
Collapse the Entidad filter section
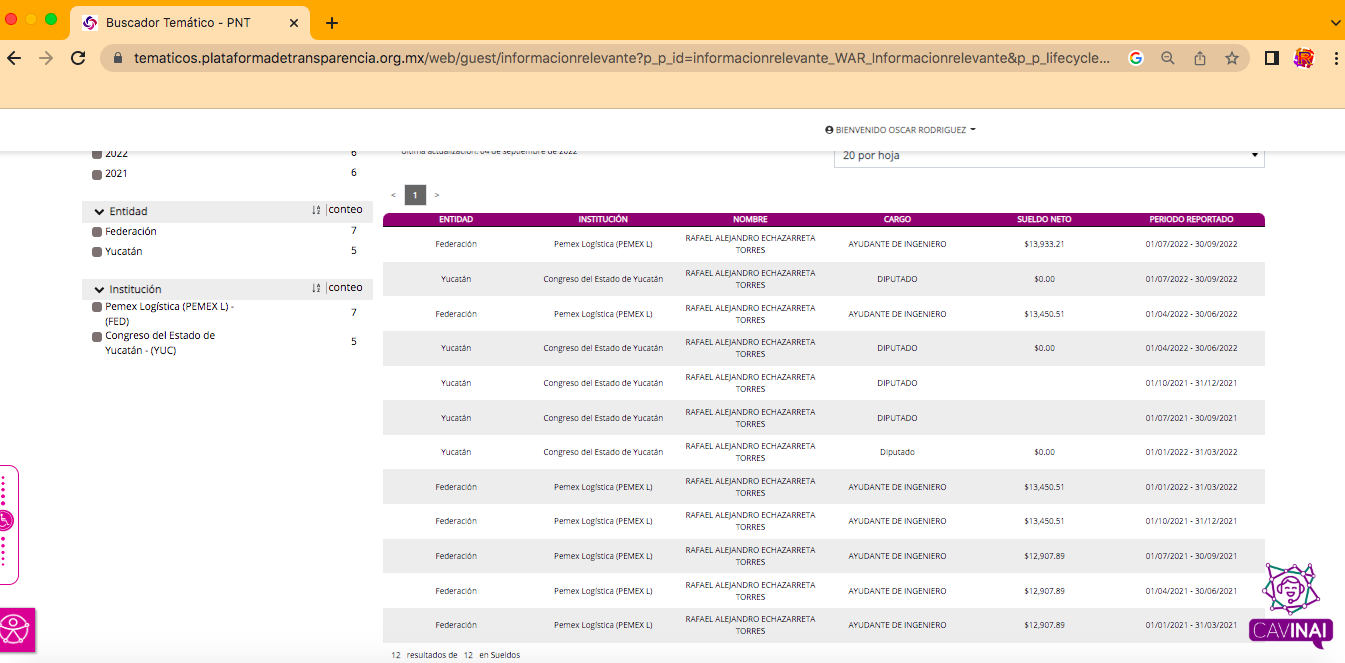(99, 212)
